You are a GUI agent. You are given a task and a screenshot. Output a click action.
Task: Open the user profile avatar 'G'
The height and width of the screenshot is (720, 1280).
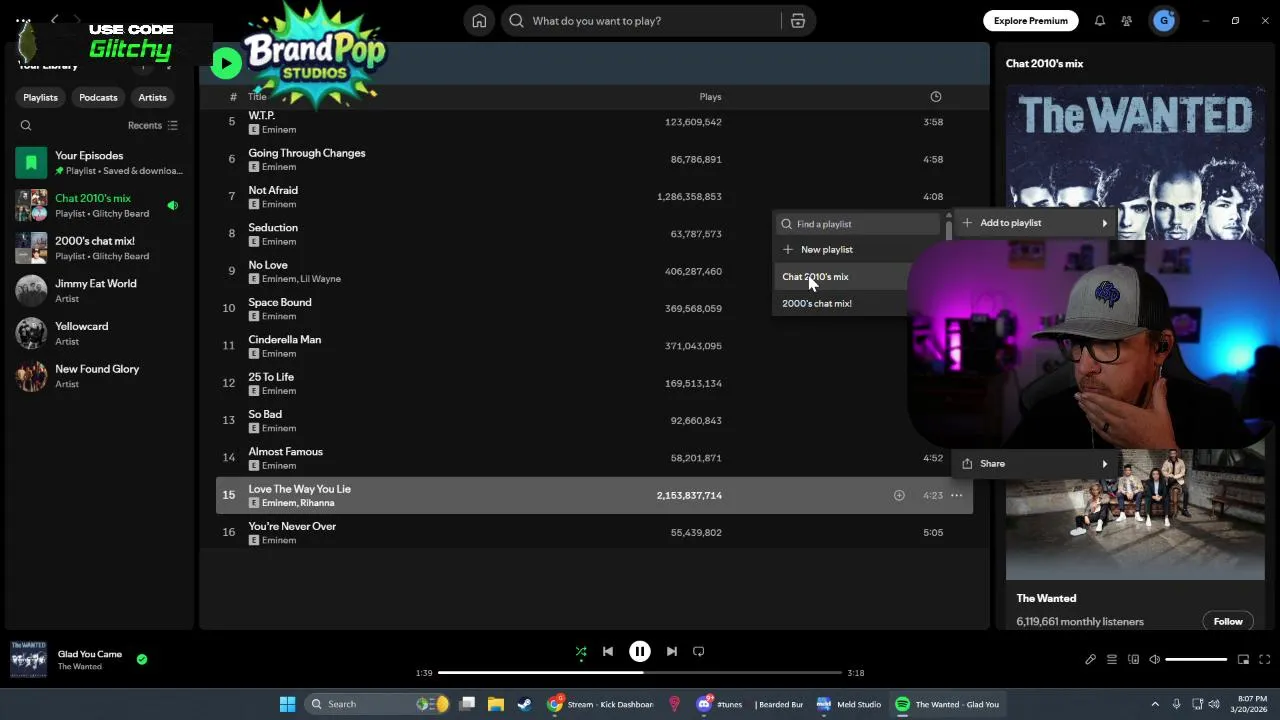click(1163, 21)
